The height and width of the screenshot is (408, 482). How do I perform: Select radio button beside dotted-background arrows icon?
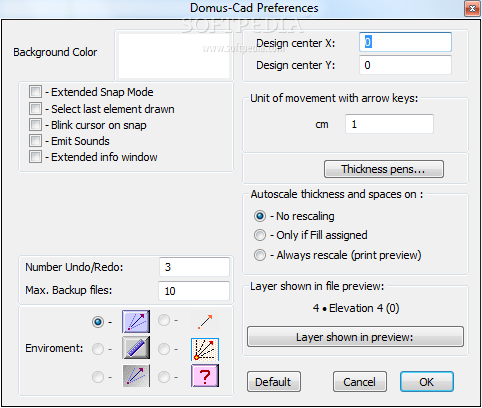coord(164,349)
